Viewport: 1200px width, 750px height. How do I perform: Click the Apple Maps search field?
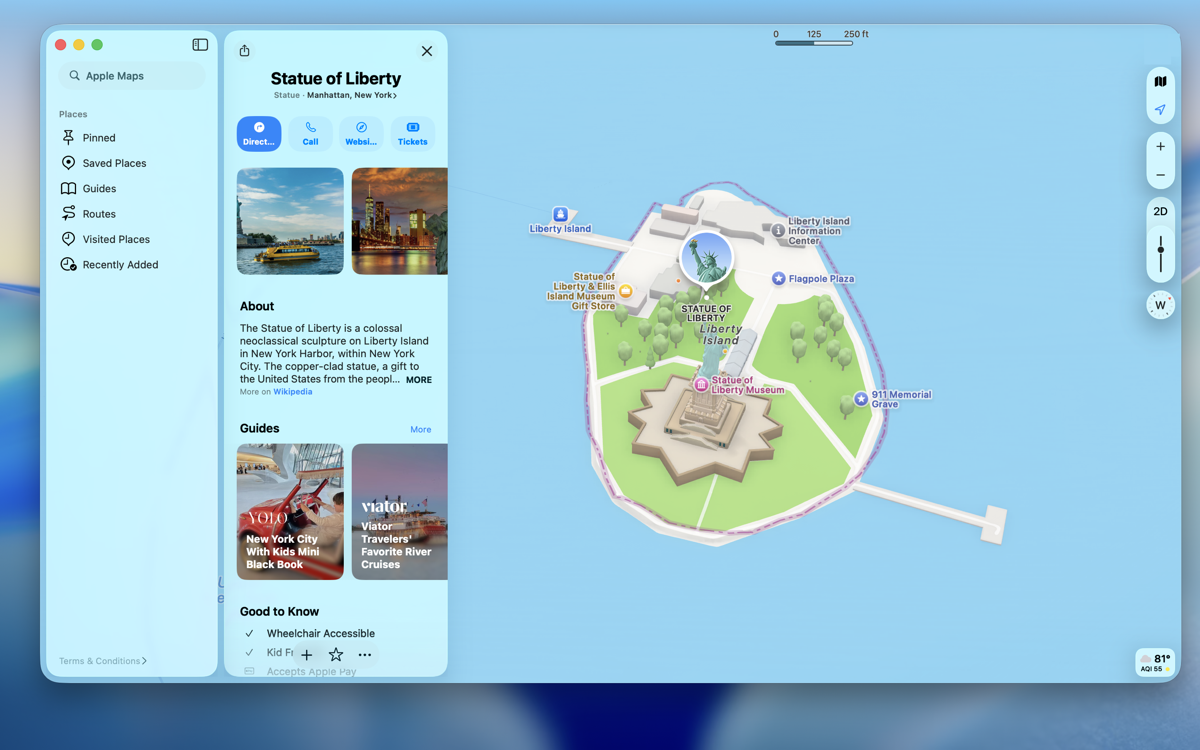point(132,76)
